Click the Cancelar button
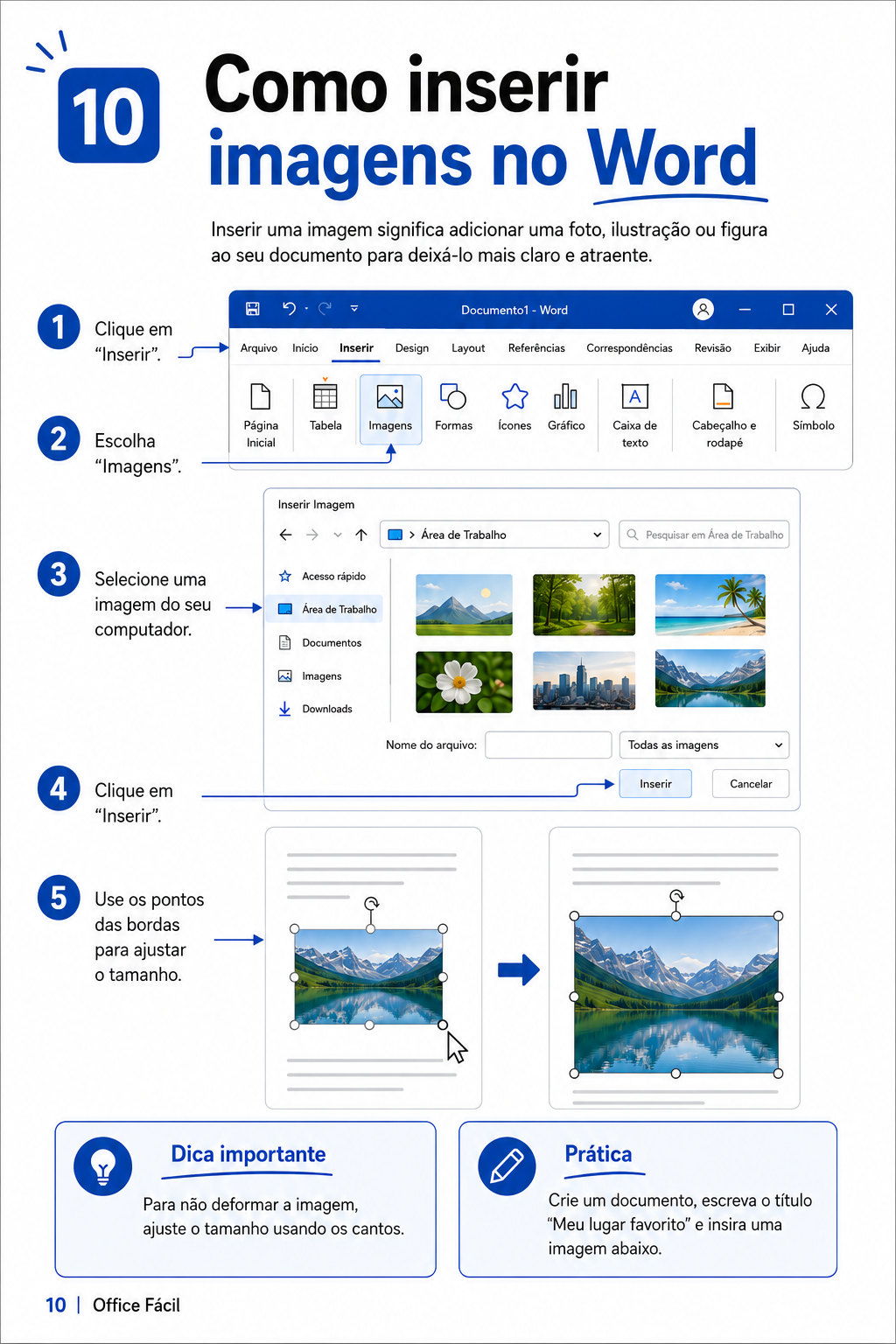 751,784
